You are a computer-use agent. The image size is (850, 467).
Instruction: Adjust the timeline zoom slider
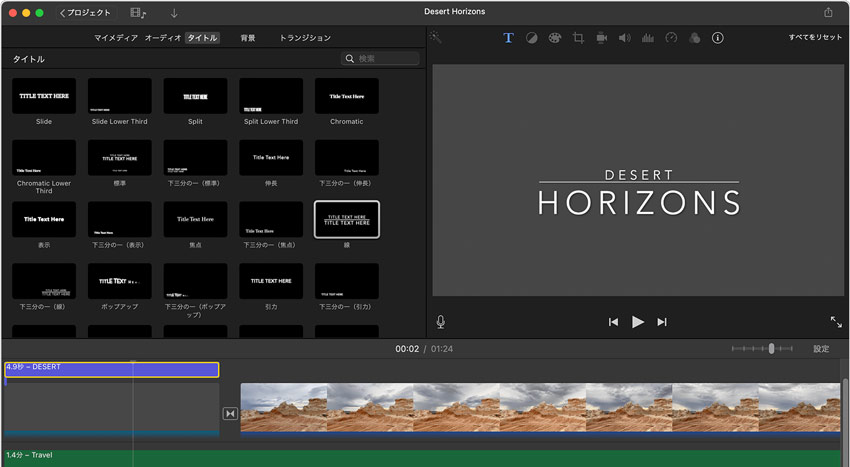pyautogui.click(x=770, y=349)
